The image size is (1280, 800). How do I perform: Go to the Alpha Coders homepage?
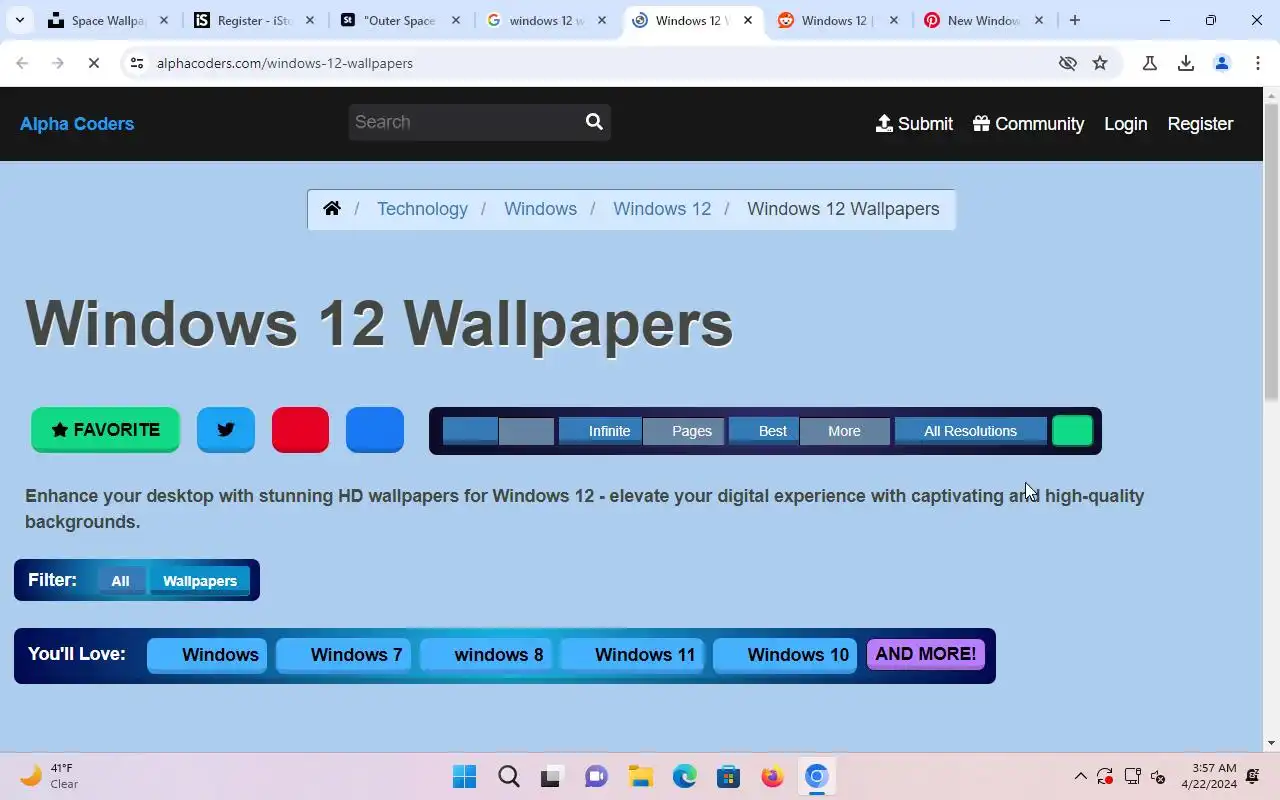click(77, 123)
